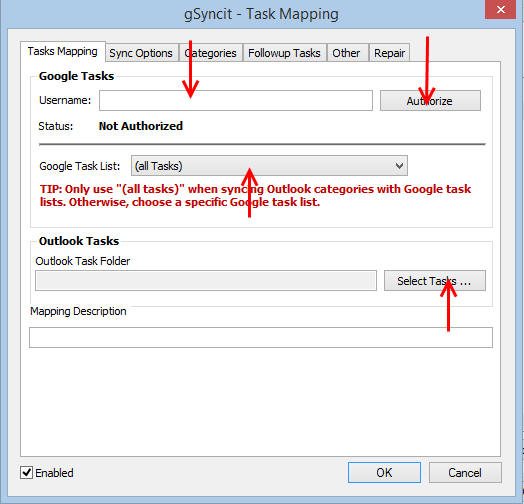The image size is (524, 504).
Task: Click Select Tasks button
Action: [x=434, y=280]
